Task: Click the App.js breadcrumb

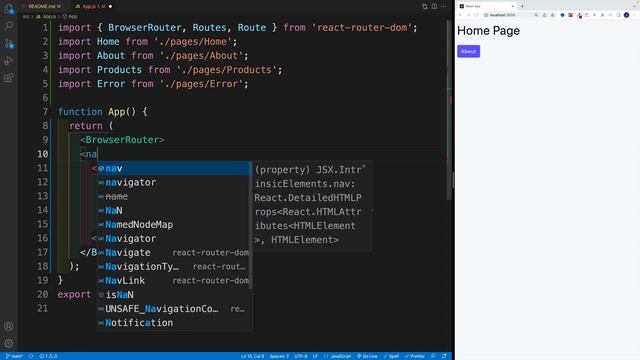Action: coord(46,17)
